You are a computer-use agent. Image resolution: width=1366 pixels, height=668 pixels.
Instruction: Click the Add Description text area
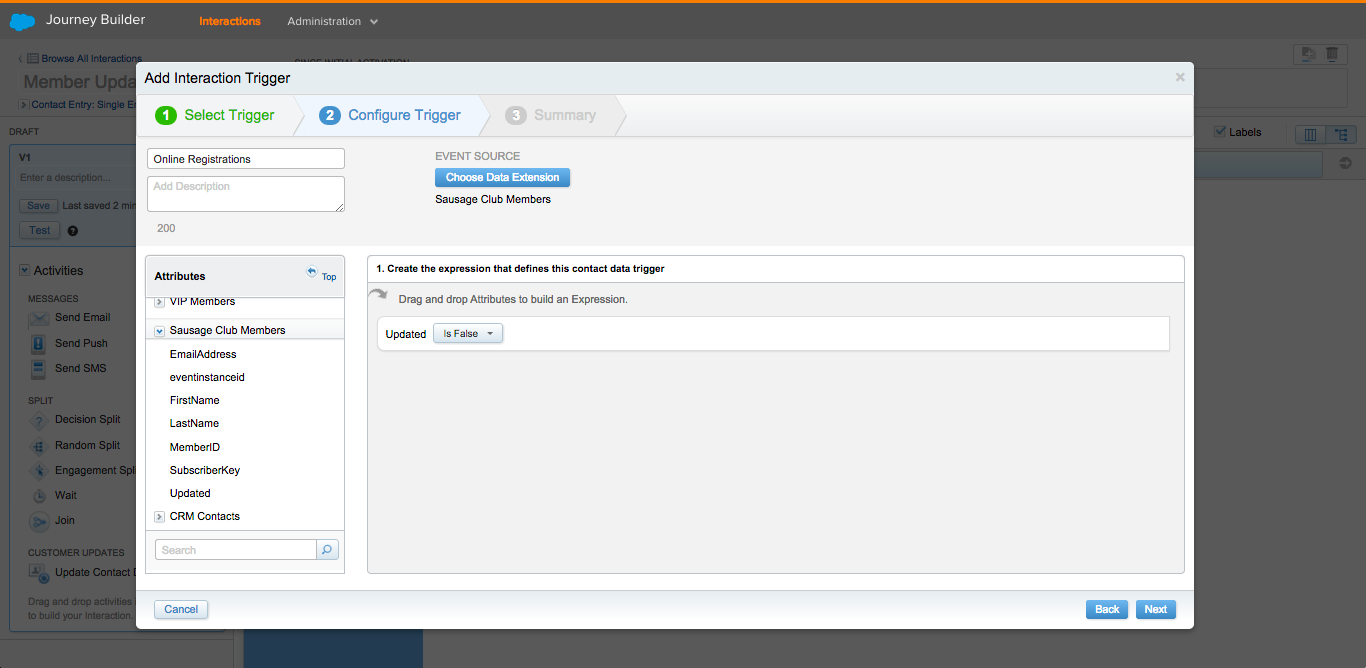point(246,194)
